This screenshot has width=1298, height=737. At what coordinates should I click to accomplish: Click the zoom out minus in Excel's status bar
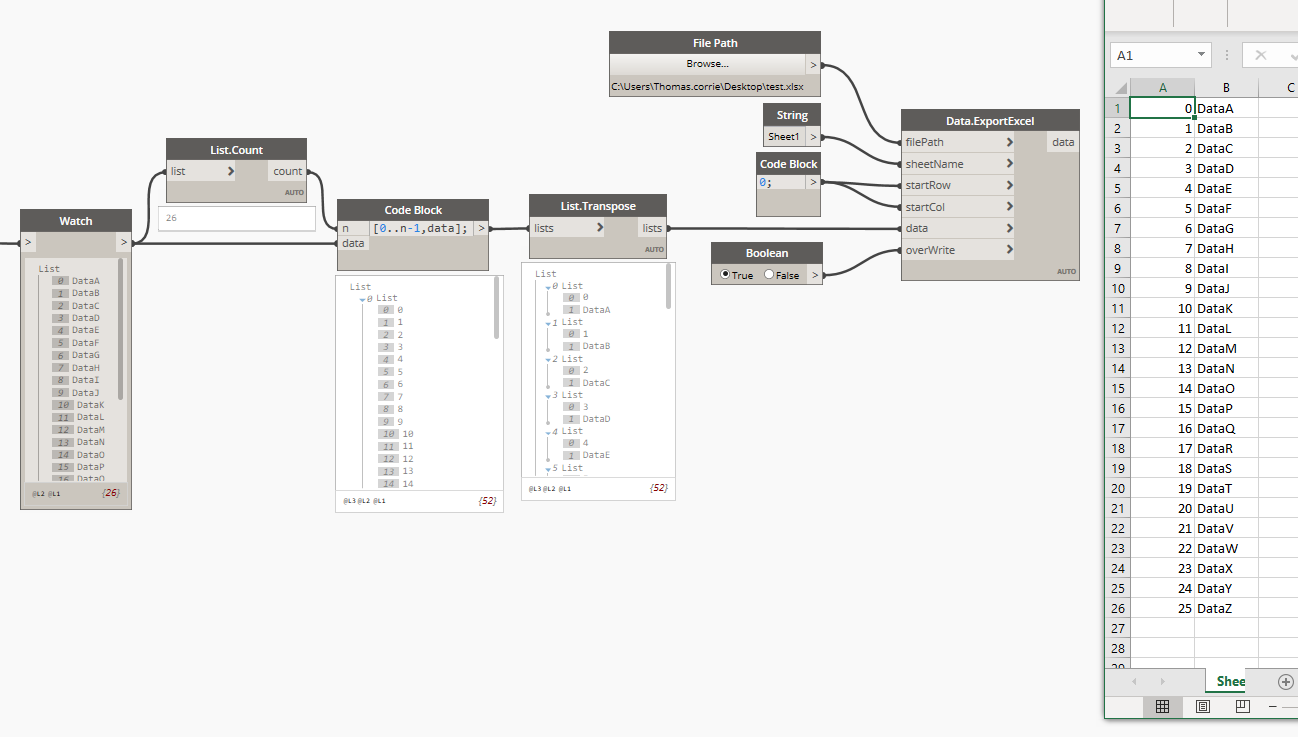coord(1273,707)
